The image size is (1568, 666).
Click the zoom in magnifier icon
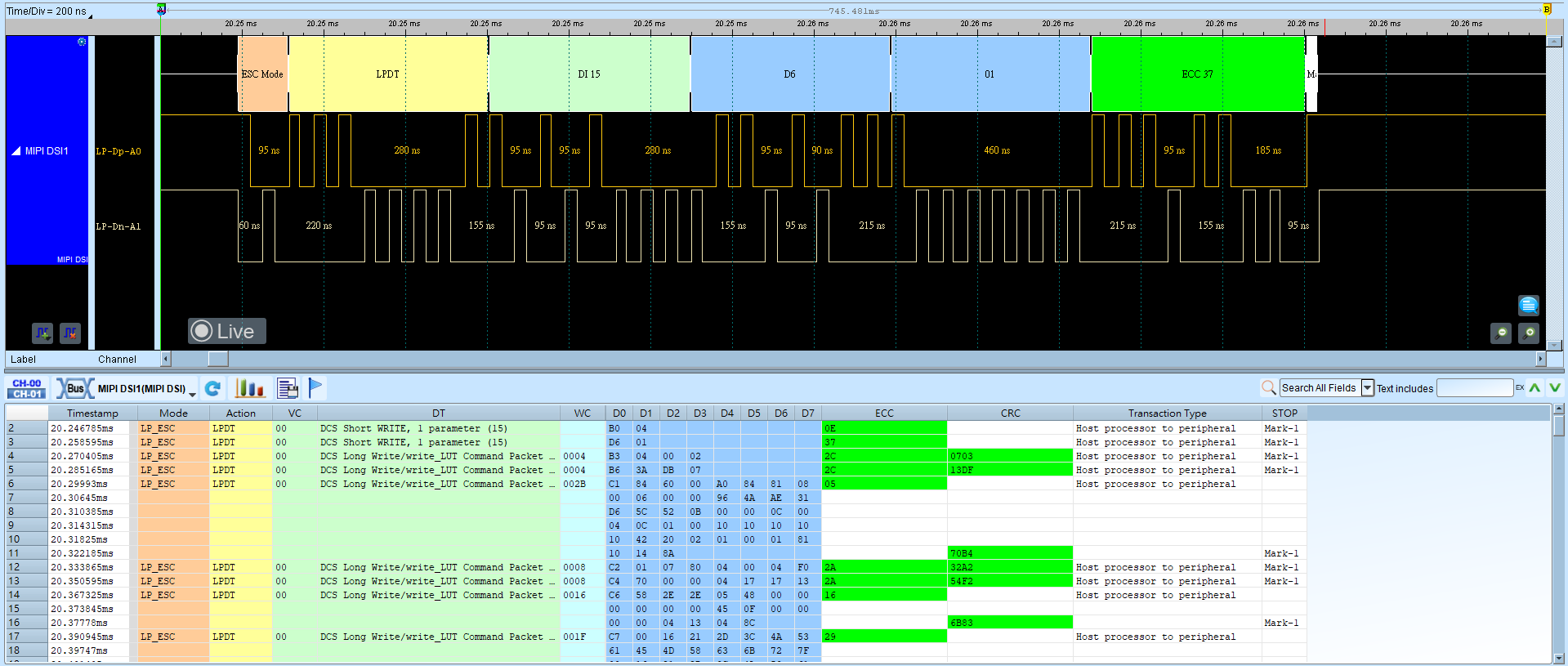click(x=1529, y=333)
